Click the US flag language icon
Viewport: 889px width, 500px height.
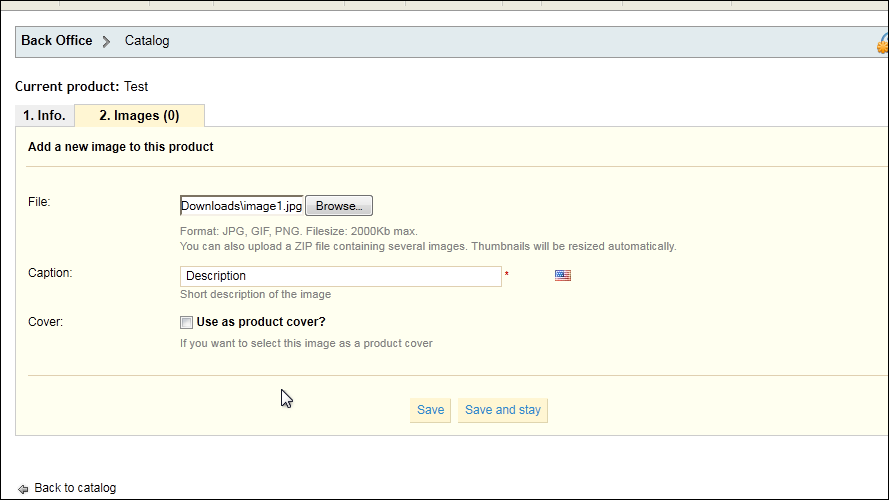point(562,276)
